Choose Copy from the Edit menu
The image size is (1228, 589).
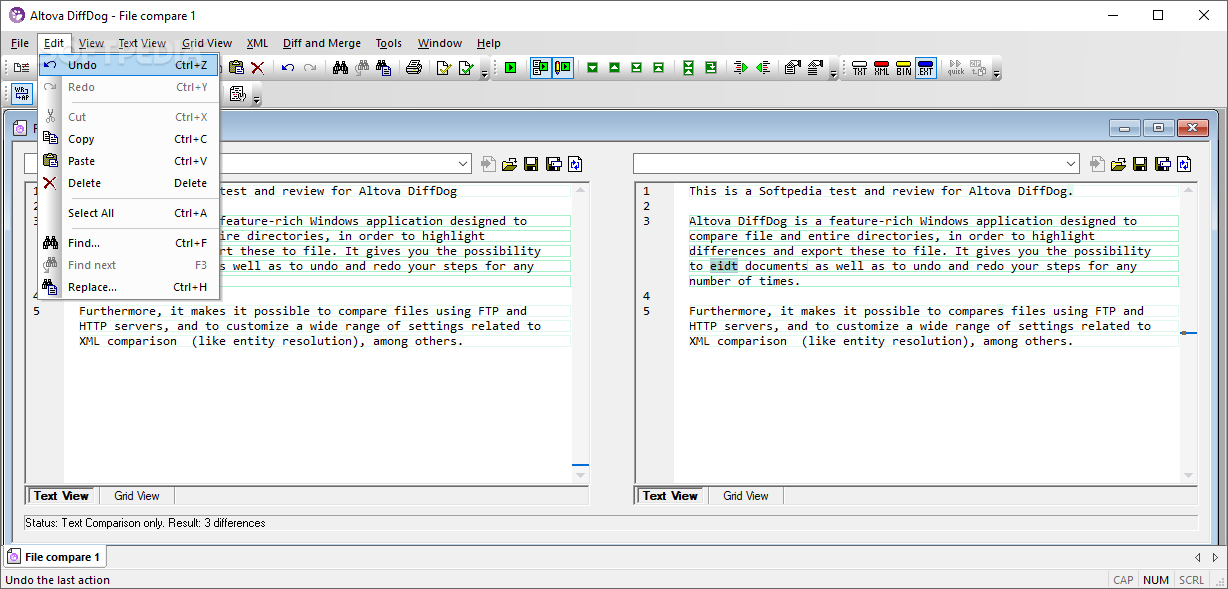point(128,139)
